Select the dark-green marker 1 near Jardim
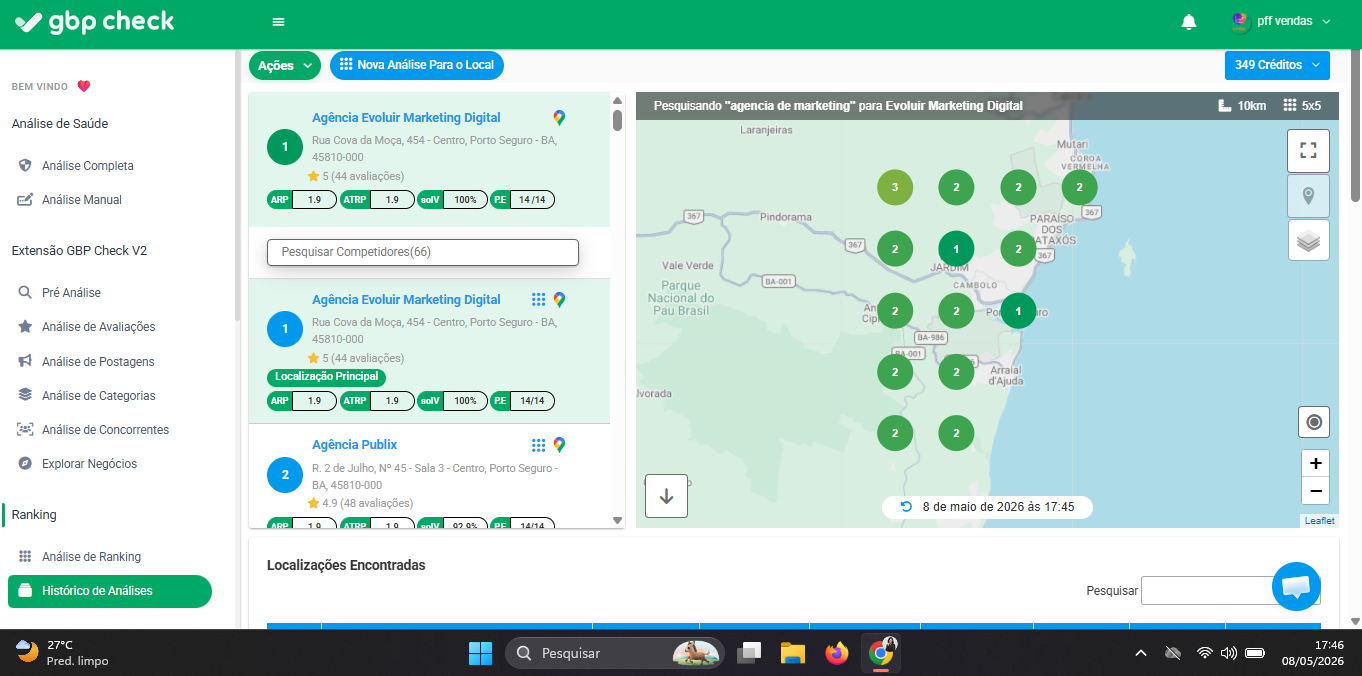The width and height of the screenshot is (1362, 676). click(x=956, y=249)
